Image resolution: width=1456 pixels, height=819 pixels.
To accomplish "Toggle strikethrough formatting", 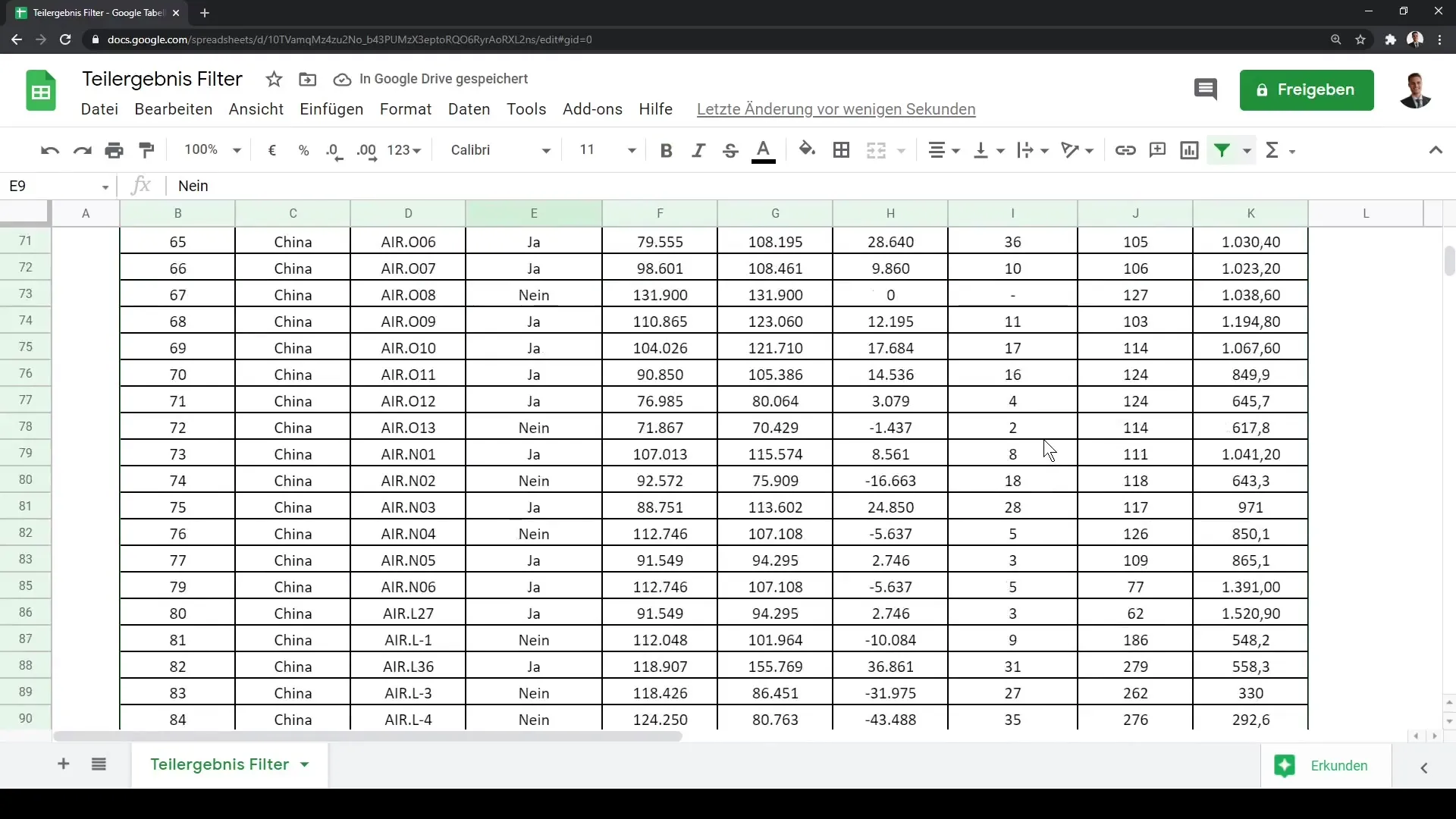I will (730, 150).
